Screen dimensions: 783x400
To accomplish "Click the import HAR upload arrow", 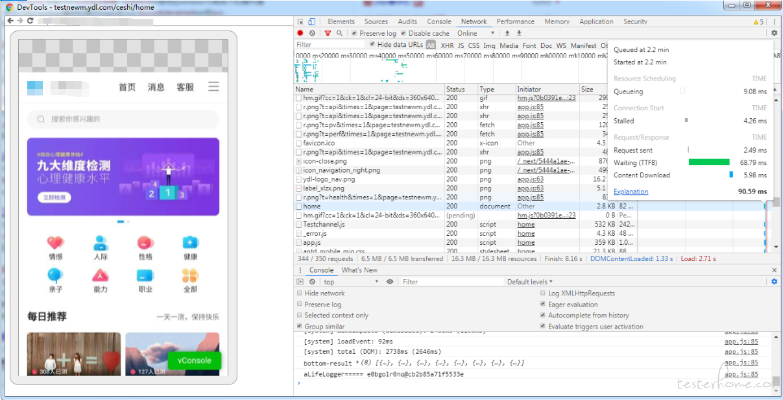I will click(x=507, y=33).
